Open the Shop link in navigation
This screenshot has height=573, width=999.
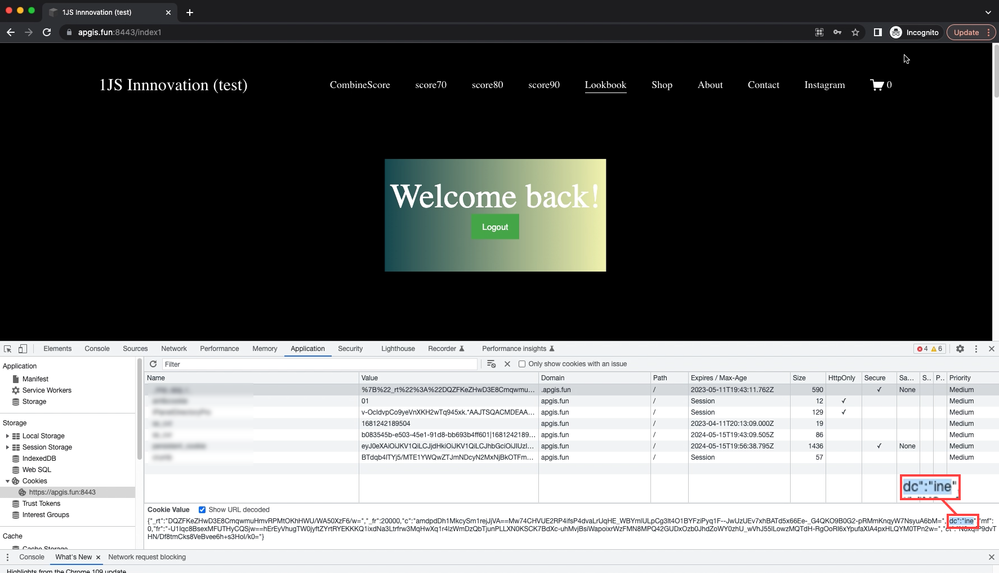pyautogui.click(x=662, y=85)
